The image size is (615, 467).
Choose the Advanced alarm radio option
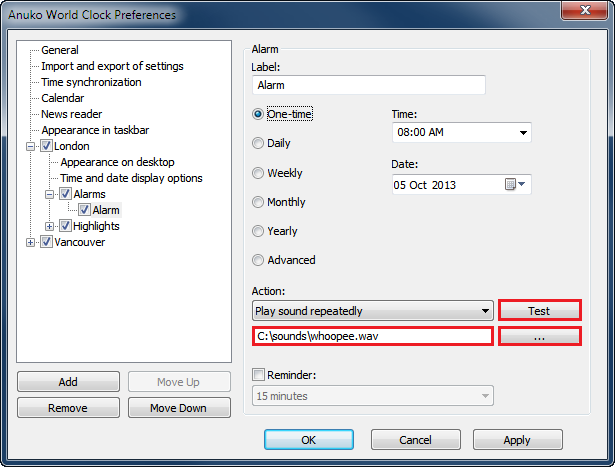coord(259,260)
